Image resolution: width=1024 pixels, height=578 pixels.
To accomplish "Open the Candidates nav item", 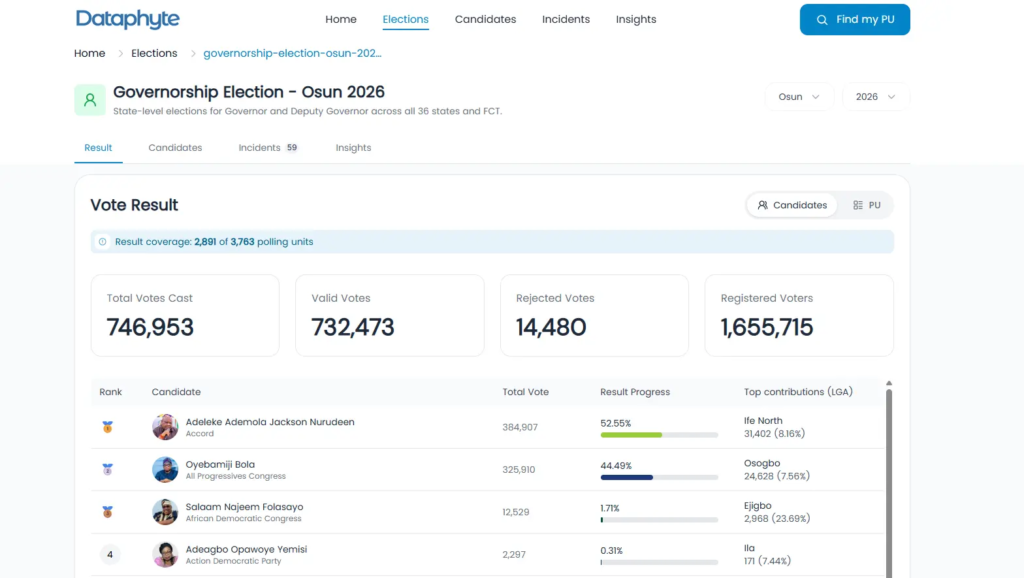I will 485,20.
